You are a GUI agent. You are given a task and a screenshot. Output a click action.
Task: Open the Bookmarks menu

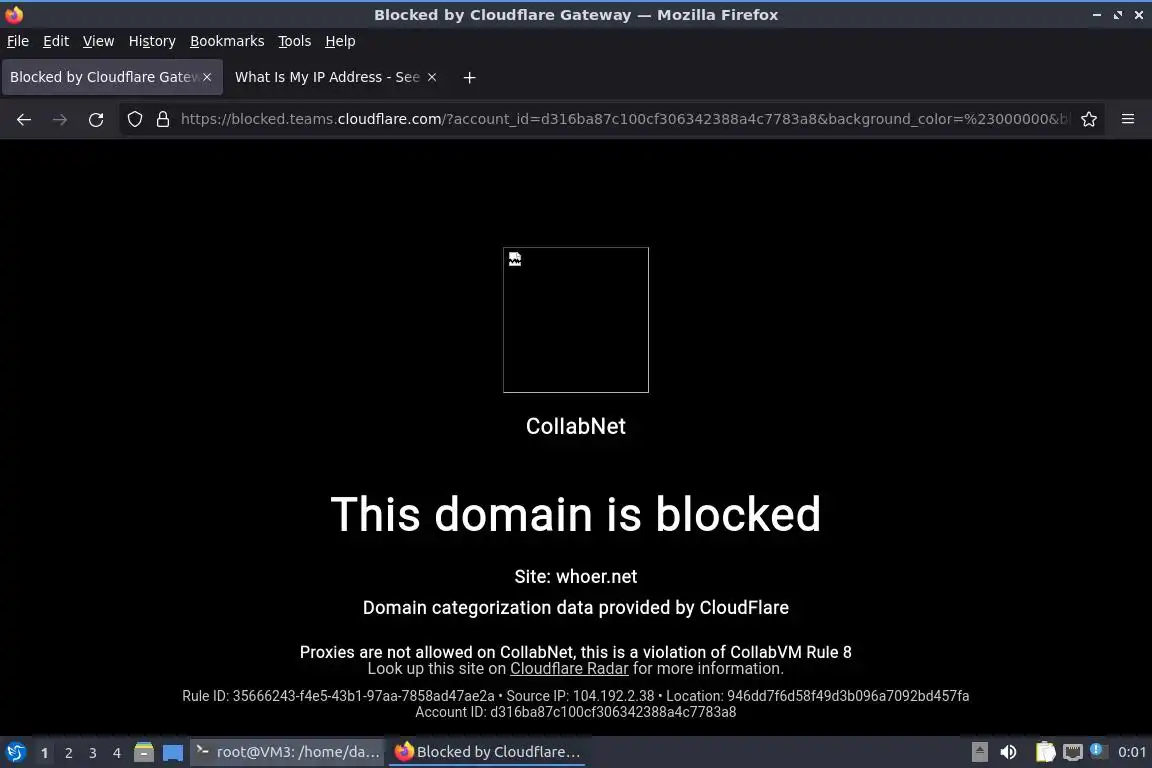click(227, 41)
